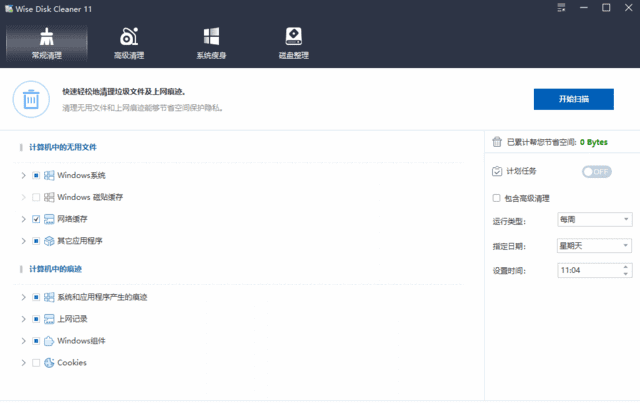
Task: Click the Windows系统 icon
Action: (x=49, y=176)
